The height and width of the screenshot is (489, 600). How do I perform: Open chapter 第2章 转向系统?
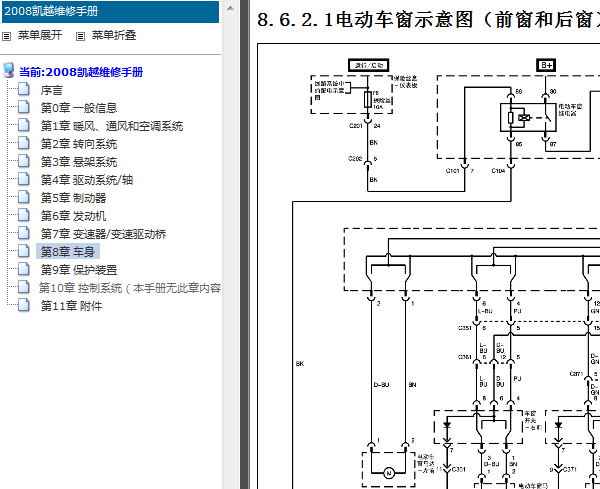(x=79, y=144)
